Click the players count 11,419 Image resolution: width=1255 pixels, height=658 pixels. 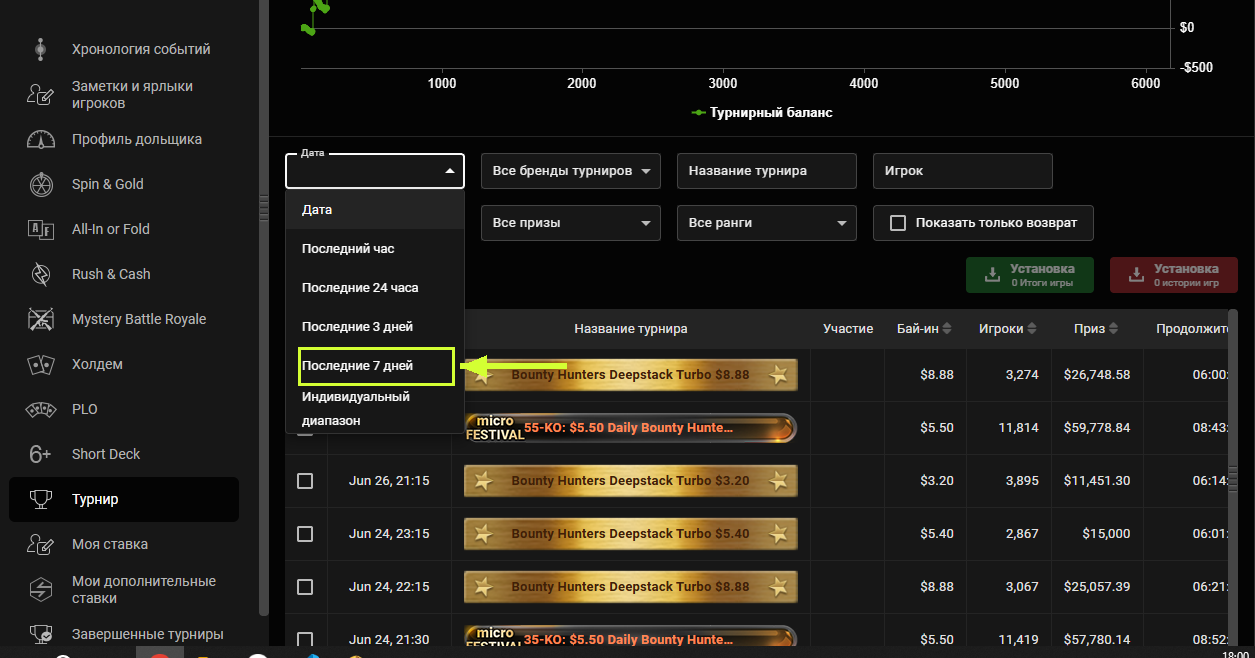pyautogui.click(x=1017, y=639)
